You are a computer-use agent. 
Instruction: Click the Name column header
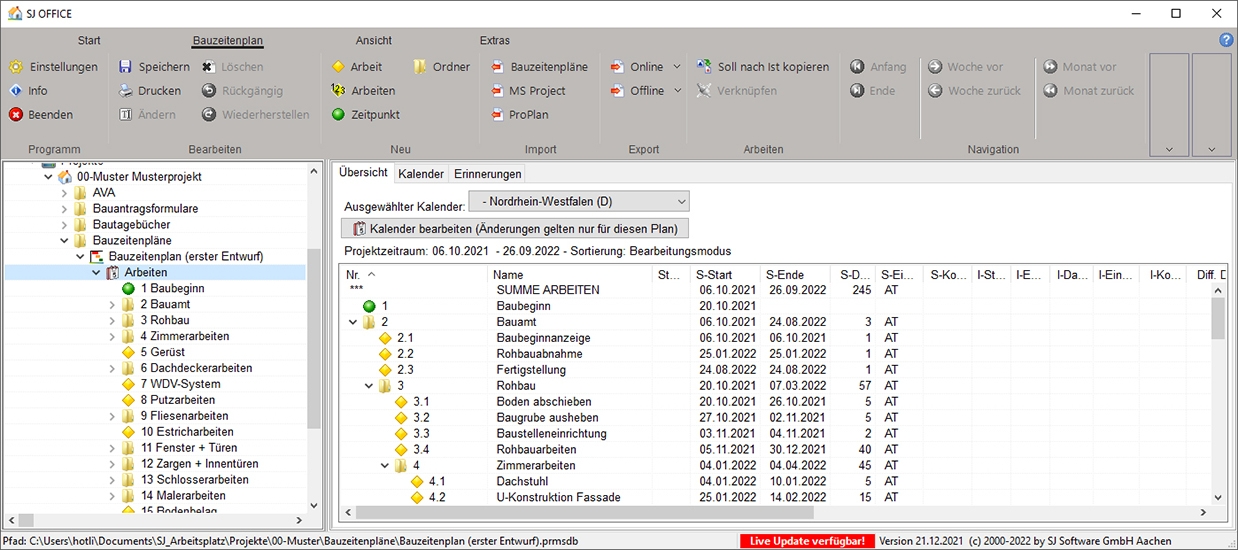[570, 274]
